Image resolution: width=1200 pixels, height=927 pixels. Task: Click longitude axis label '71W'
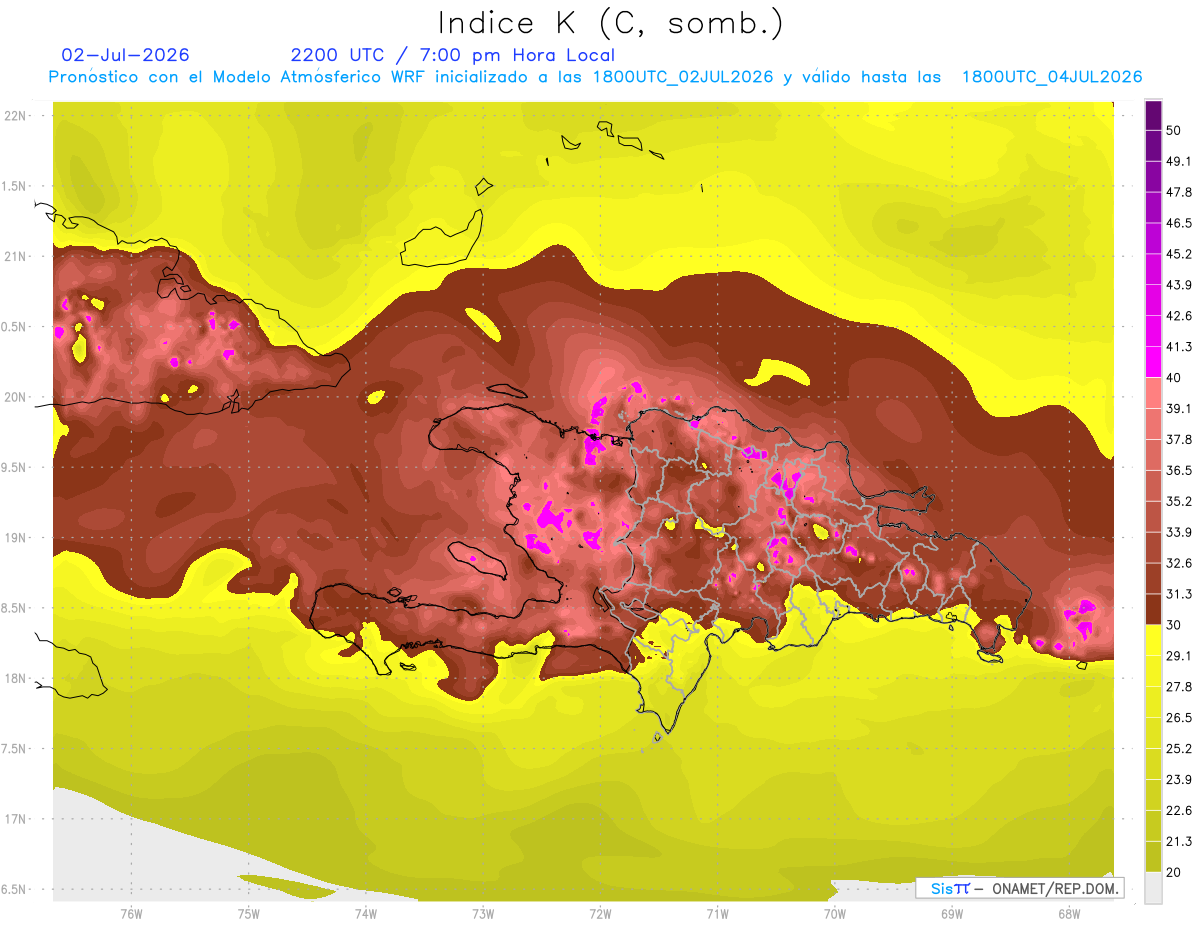point(717,913)
